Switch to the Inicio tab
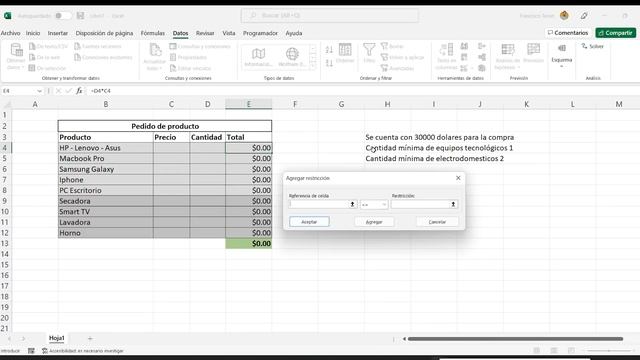The width and height of the screenshot is (640, 360). [33, 33]
